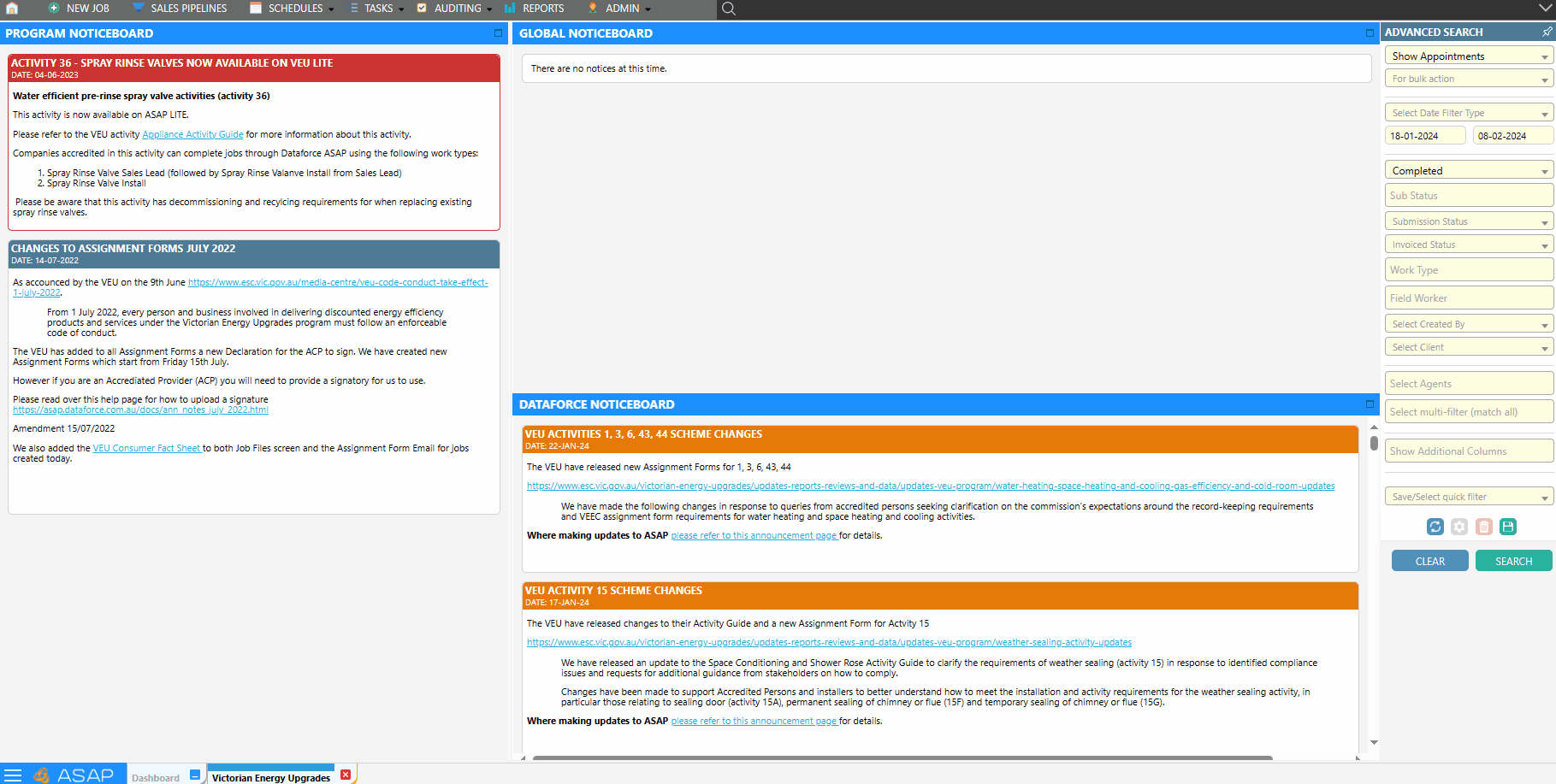1556x784 pixels.
Task: Pop out the Global Noticeboard panel
Action: click(1369, 33)
